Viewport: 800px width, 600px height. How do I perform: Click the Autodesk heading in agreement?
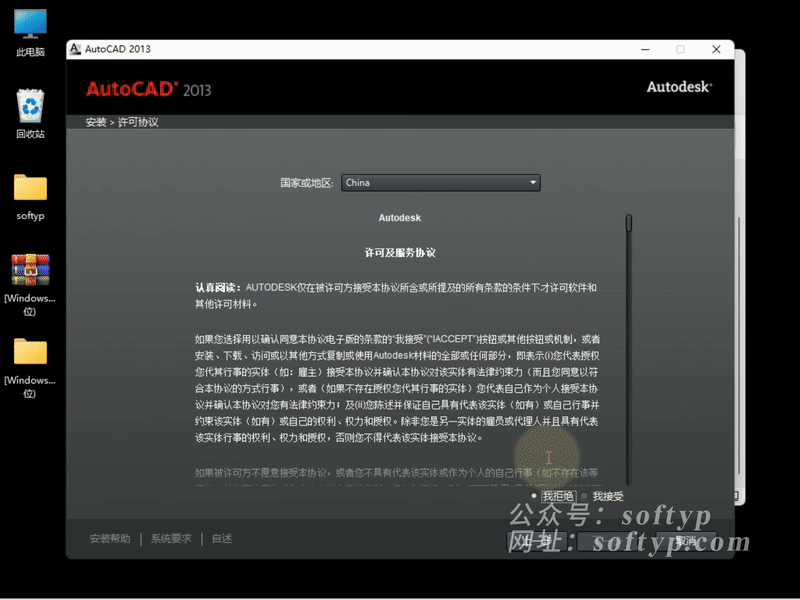click(400, 218)
